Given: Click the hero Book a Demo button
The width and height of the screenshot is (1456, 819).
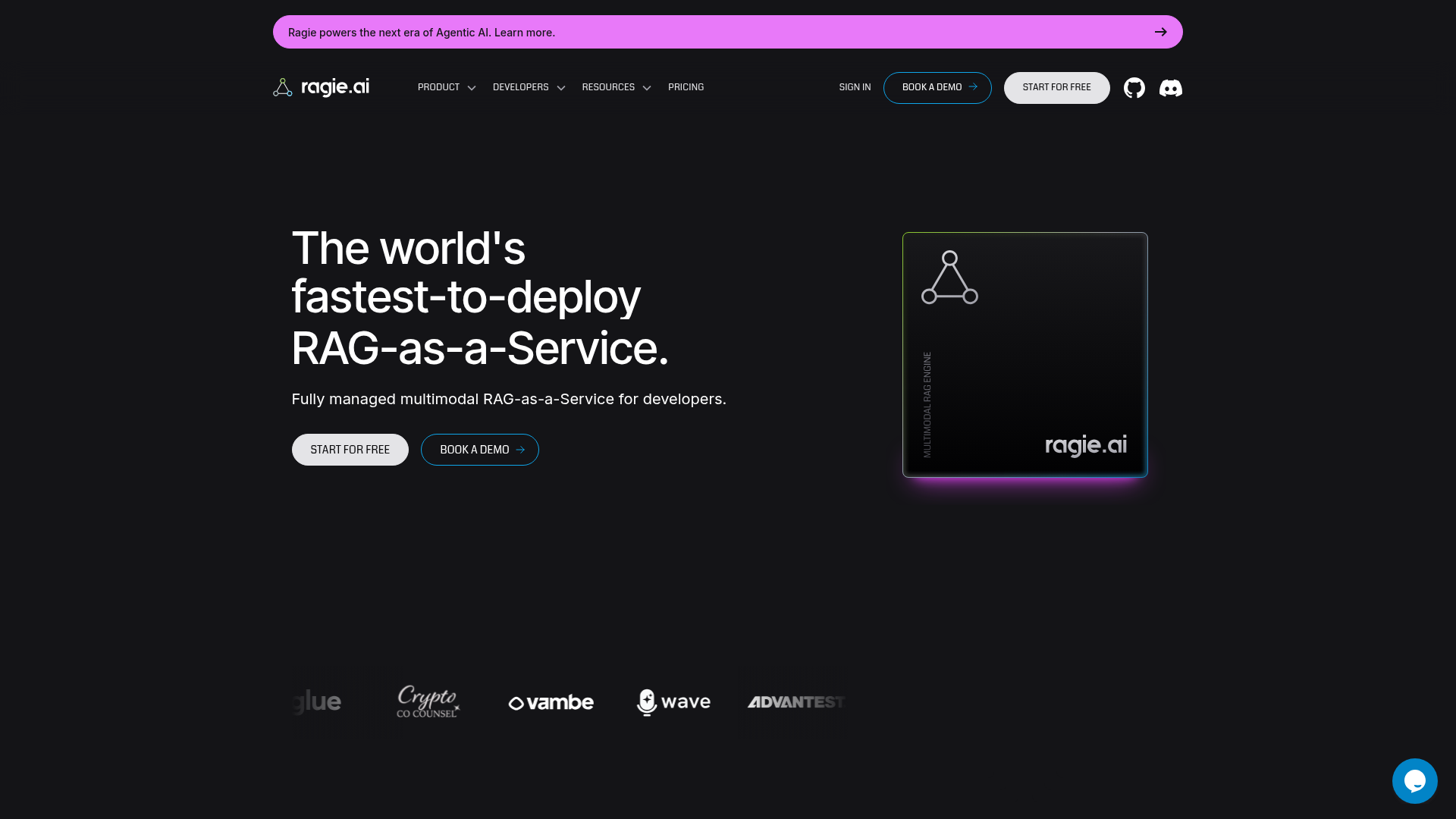Looking at the screenshot, I should click(479, 450).
